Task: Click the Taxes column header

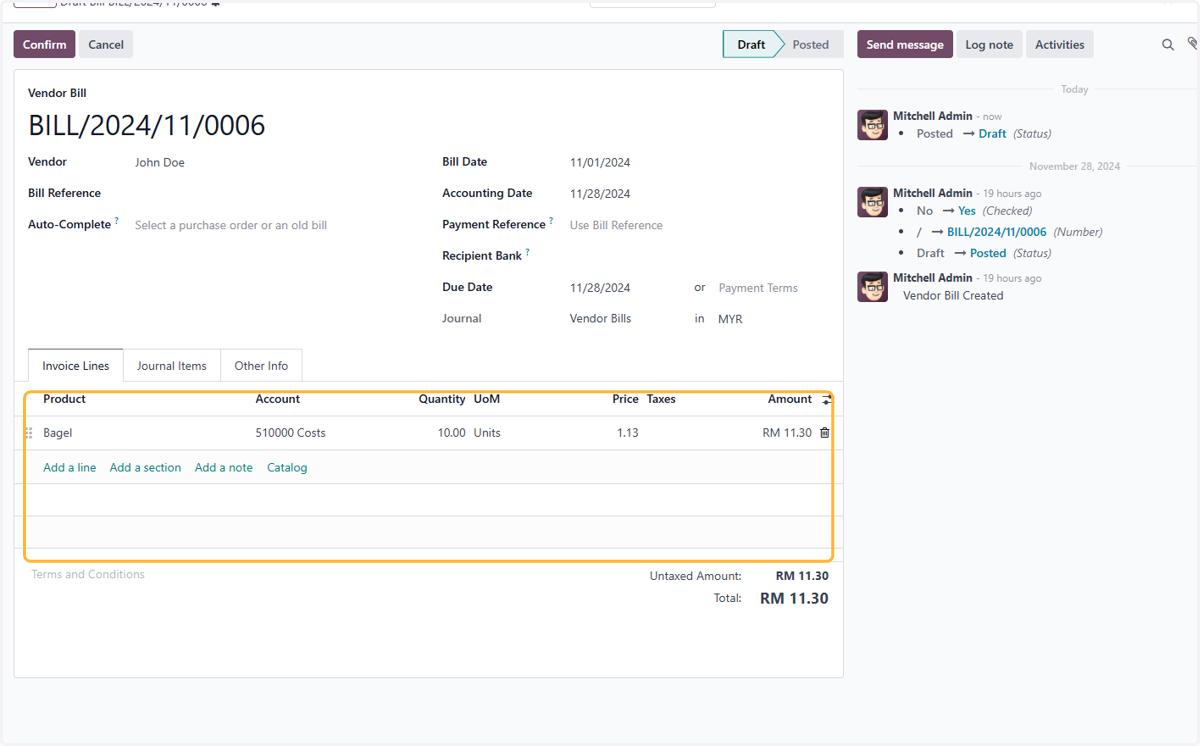Action: 661,399
